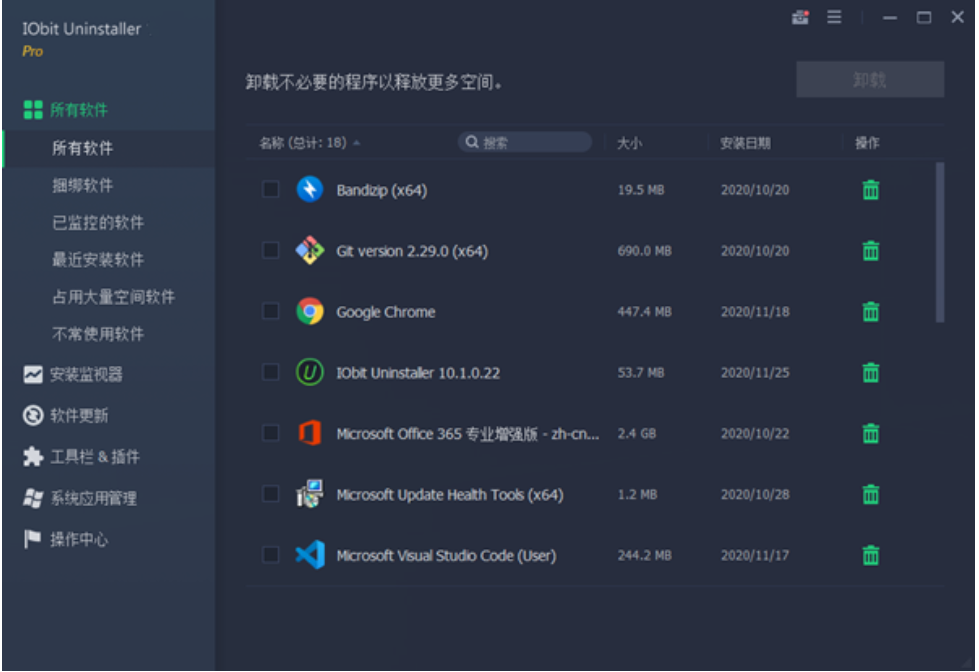
Task: Click the date 2020/11/18
Action: coord(755,312)
